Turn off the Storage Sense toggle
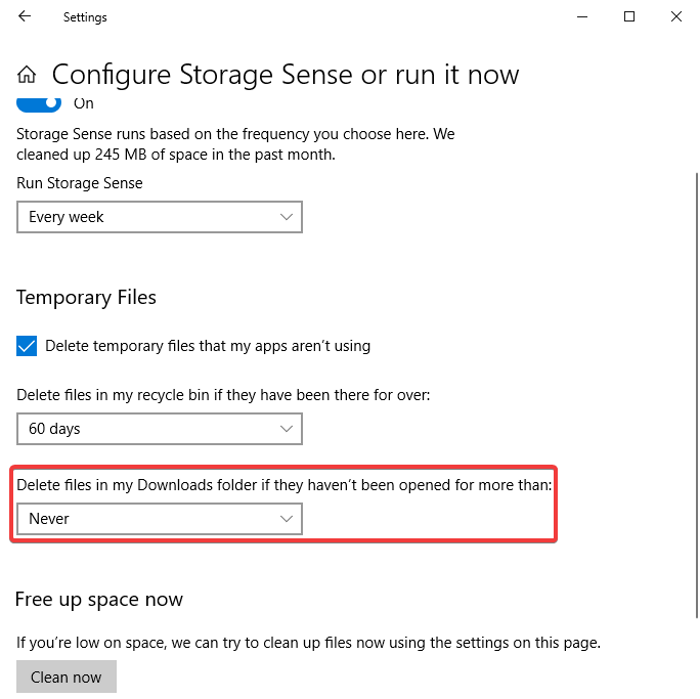 click(x=39, y=103)
